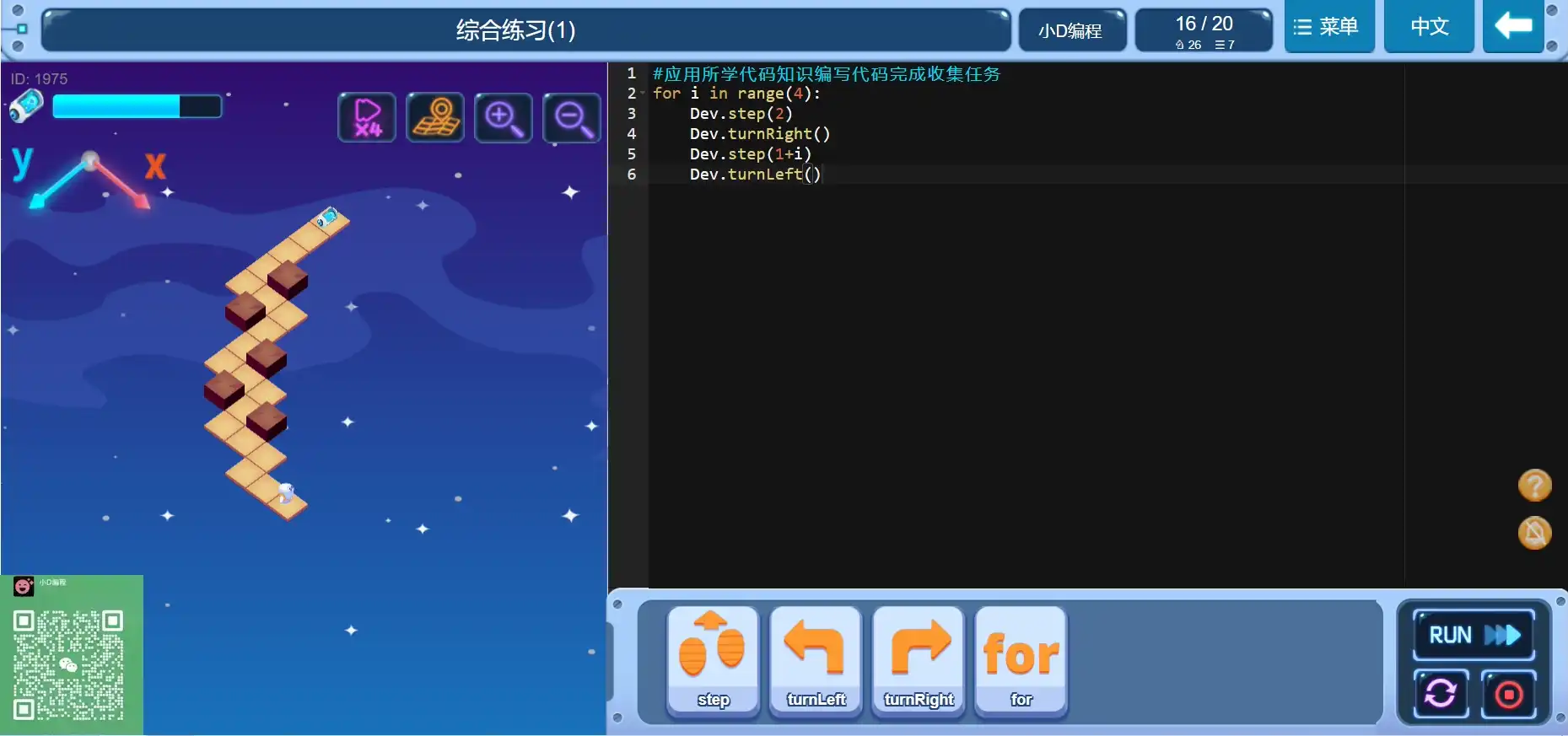
Task: Click the orange question mark help icon
Action: point(1534,486)
